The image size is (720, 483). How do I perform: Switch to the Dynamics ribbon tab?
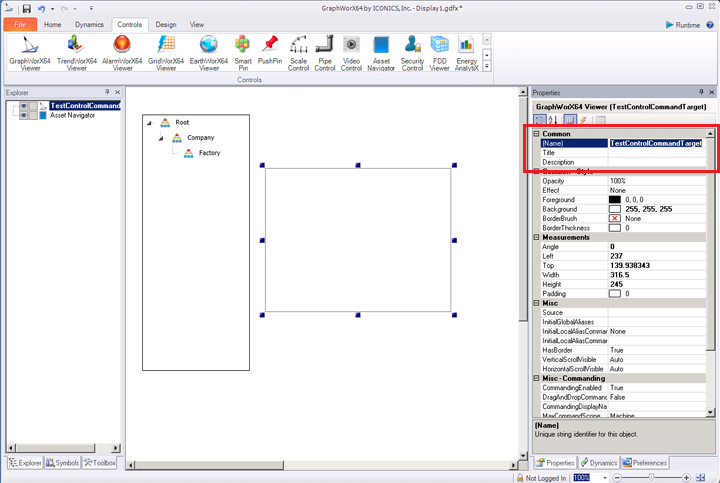point(89,23)
